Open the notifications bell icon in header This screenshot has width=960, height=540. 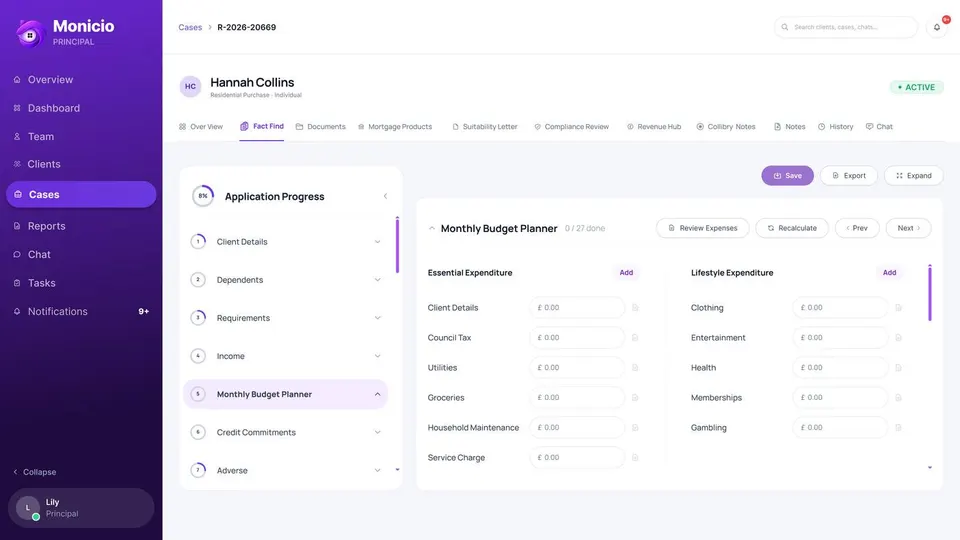(x=937, y=27)
